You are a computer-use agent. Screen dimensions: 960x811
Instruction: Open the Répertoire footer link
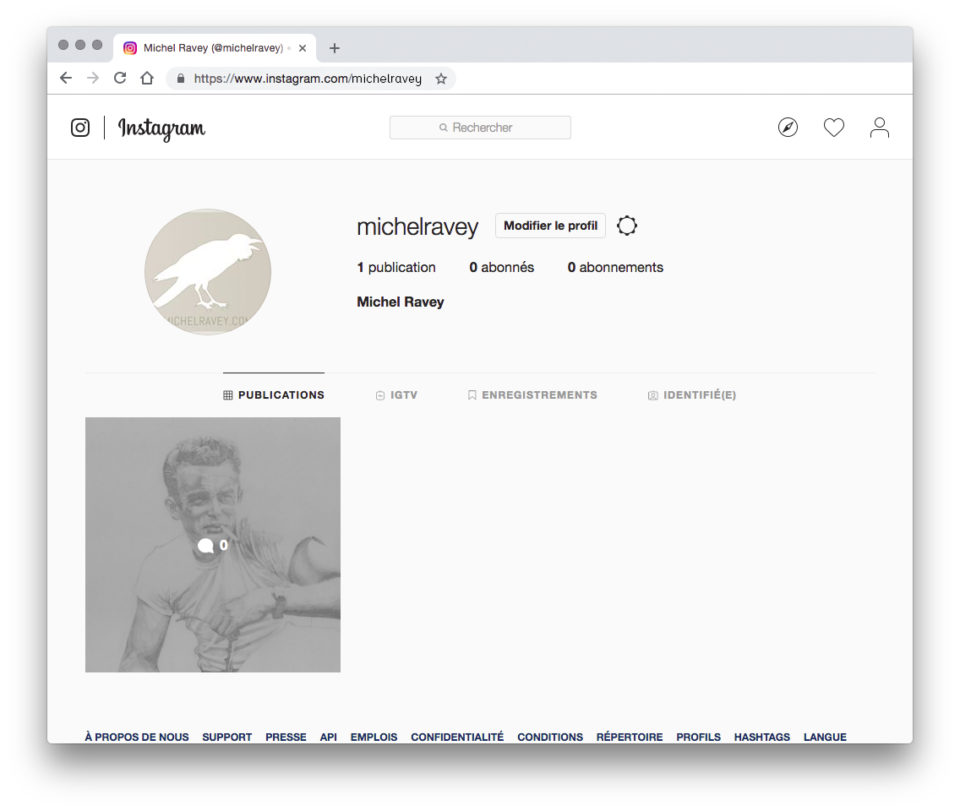pyautogui.click(x=629, y=737)
